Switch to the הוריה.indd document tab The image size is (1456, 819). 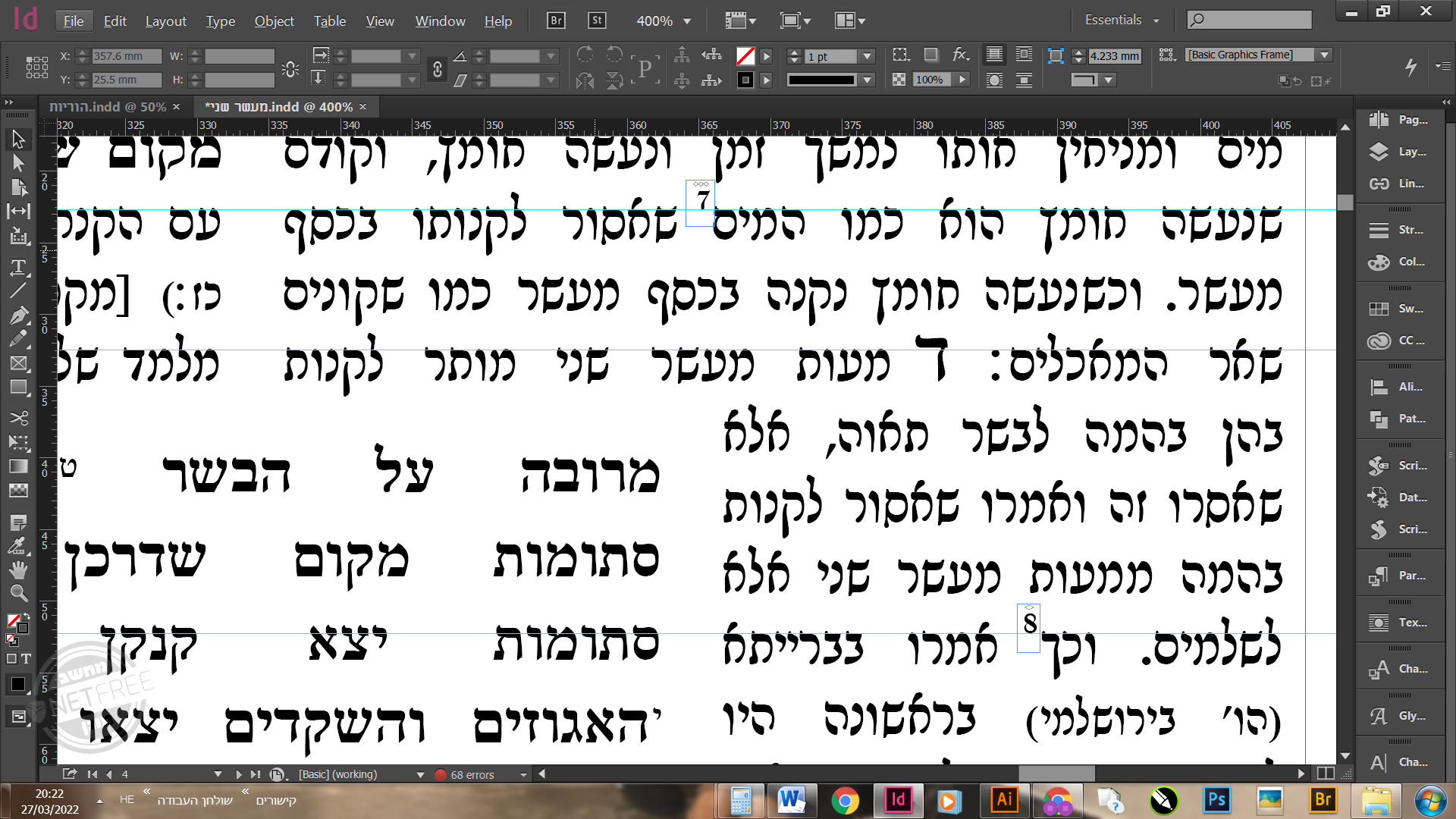click(x=108, y=107)
